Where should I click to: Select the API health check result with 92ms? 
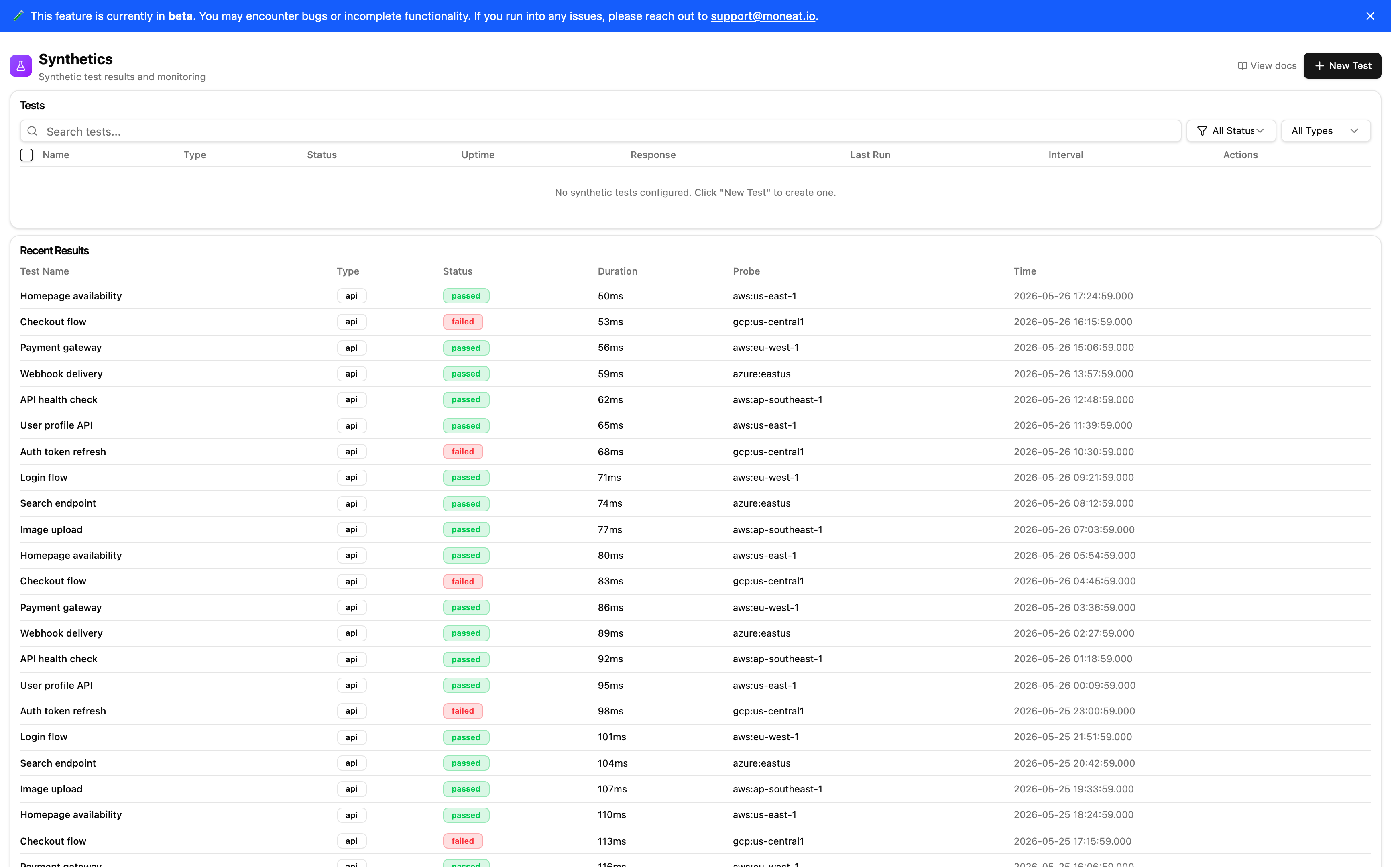click(695, 659)
